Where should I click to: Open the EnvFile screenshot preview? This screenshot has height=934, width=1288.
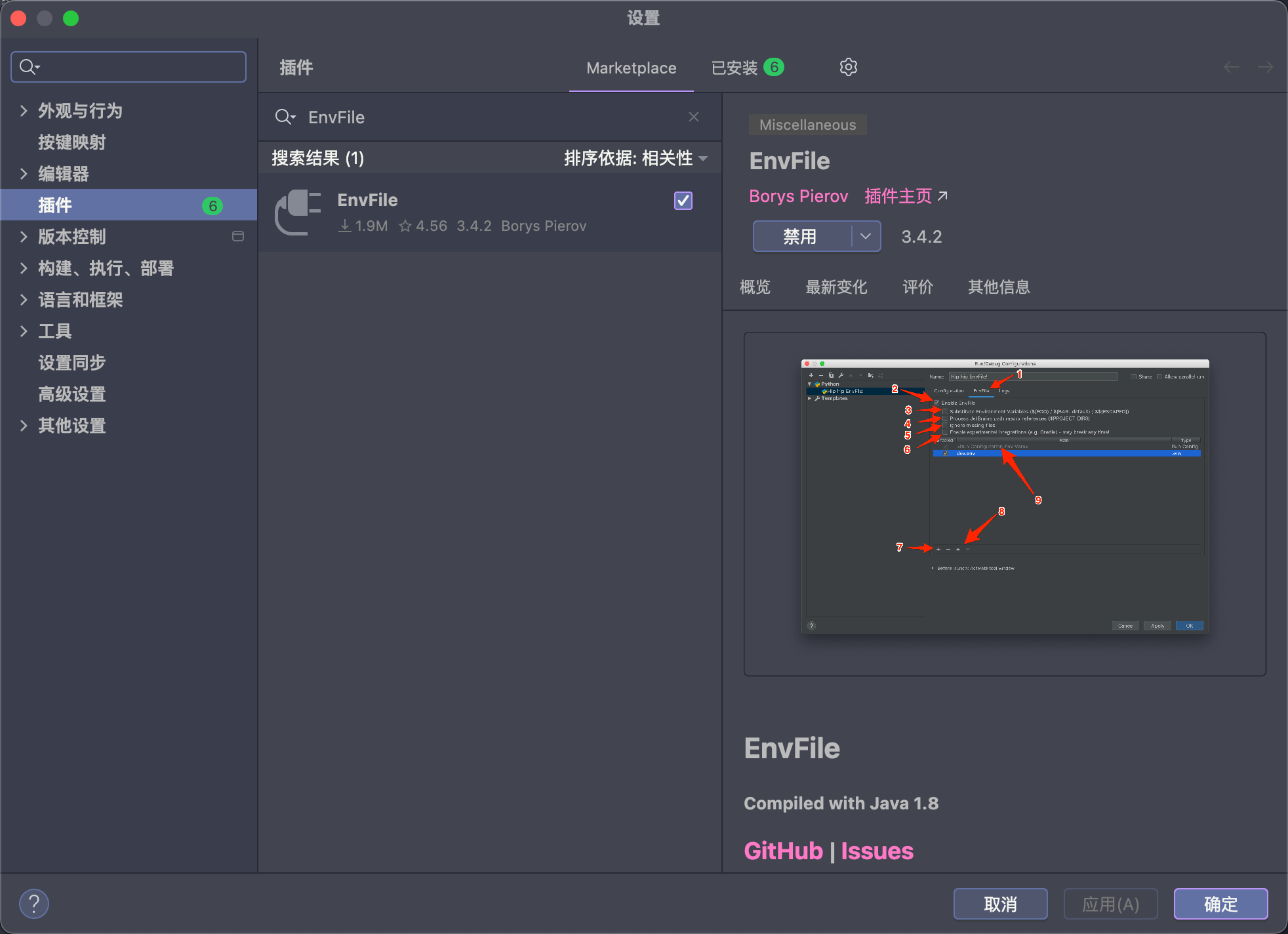coord(1005,497)
